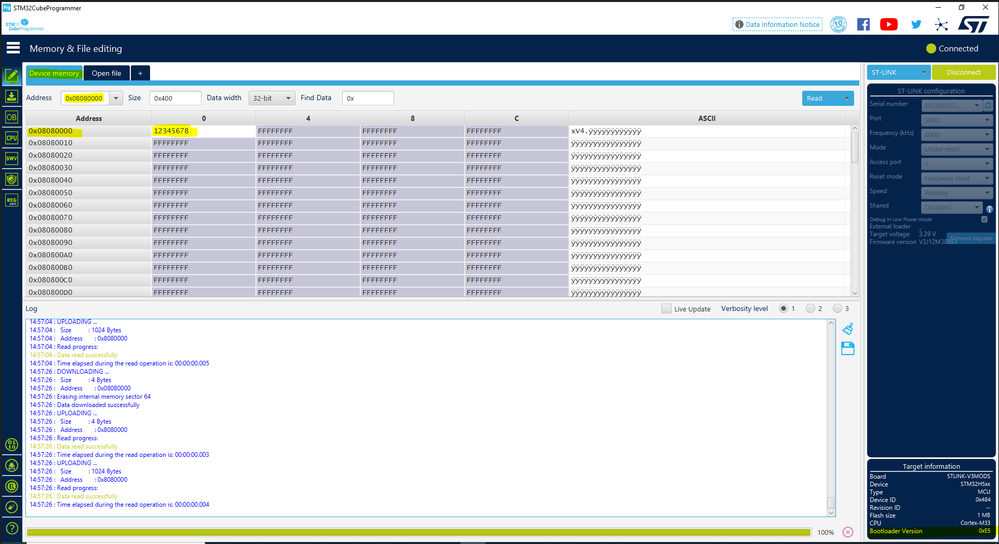Click the binary-digits circle icon in lower sidebar
Viewport: 999px width, 544px height.
coord(11,445)
